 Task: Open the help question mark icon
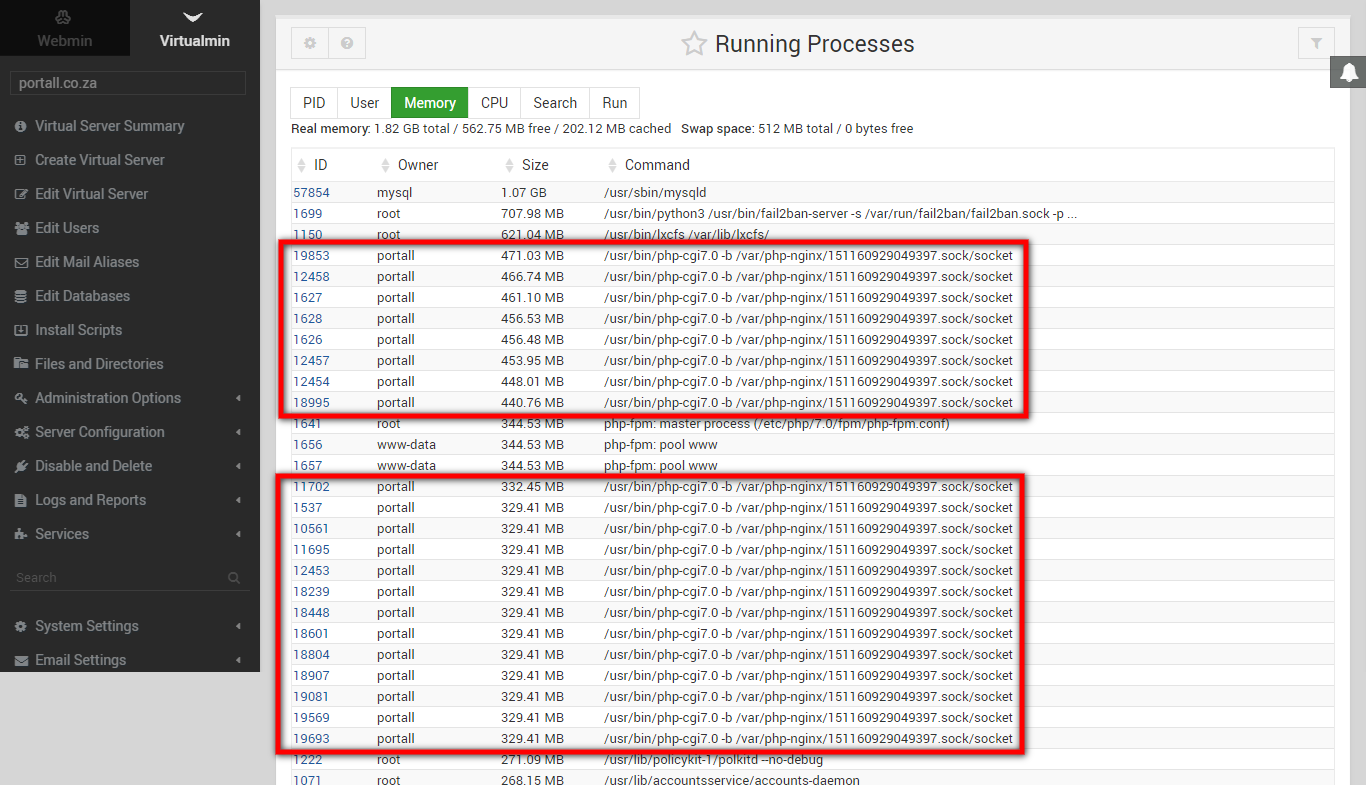click(347, 43)
